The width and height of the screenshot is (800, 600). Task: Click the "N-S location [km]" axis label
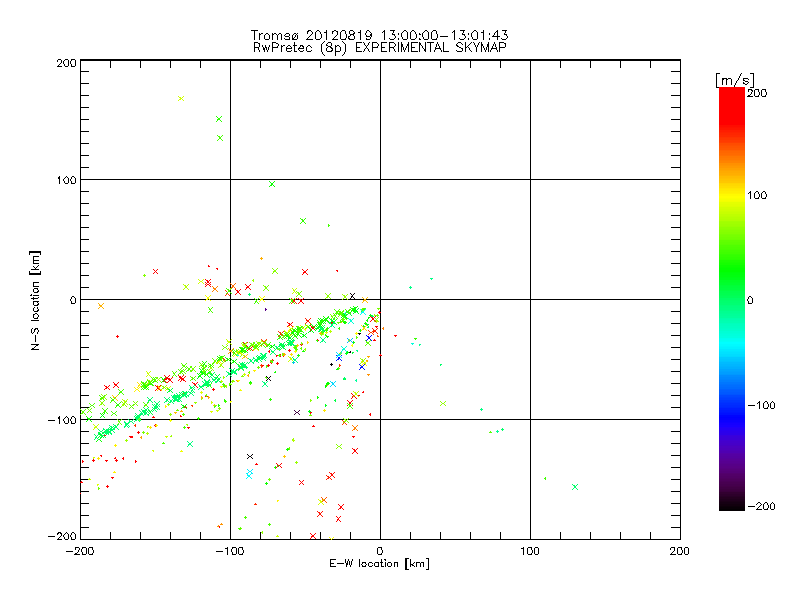tap(35, 301)
